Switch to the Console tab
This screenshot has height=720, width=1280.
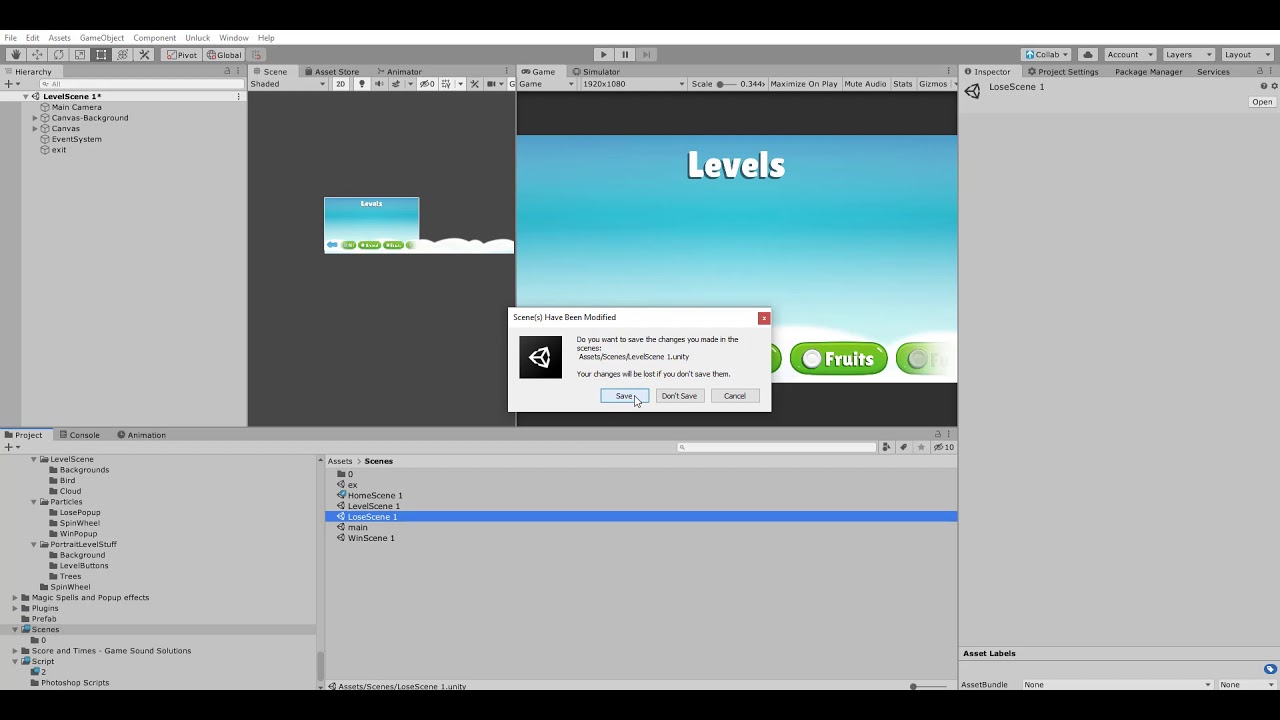(x=80, y=435)
